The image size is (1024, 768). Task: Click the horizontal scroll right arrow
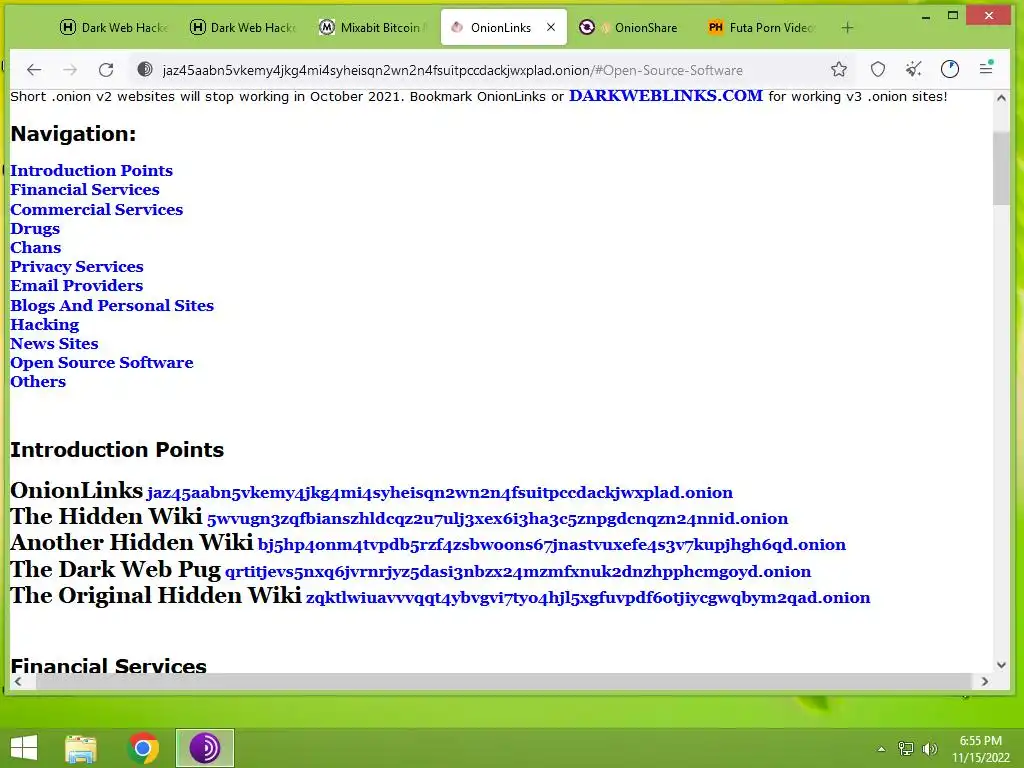(985, 681)
